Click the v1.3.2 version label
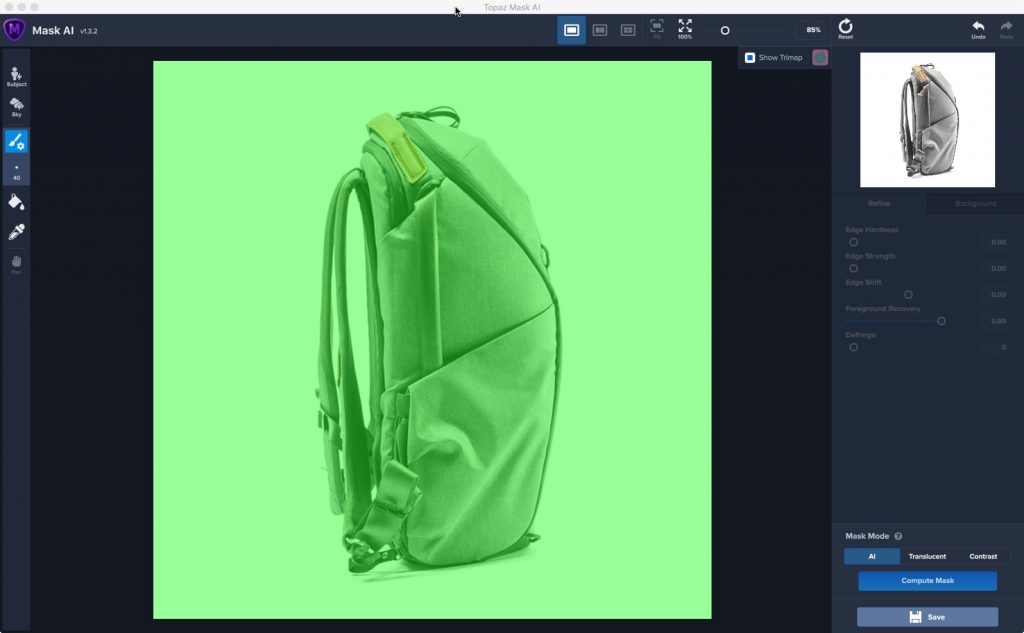The width and height of the screenshot is (1024, 633). tap(89, 31)
